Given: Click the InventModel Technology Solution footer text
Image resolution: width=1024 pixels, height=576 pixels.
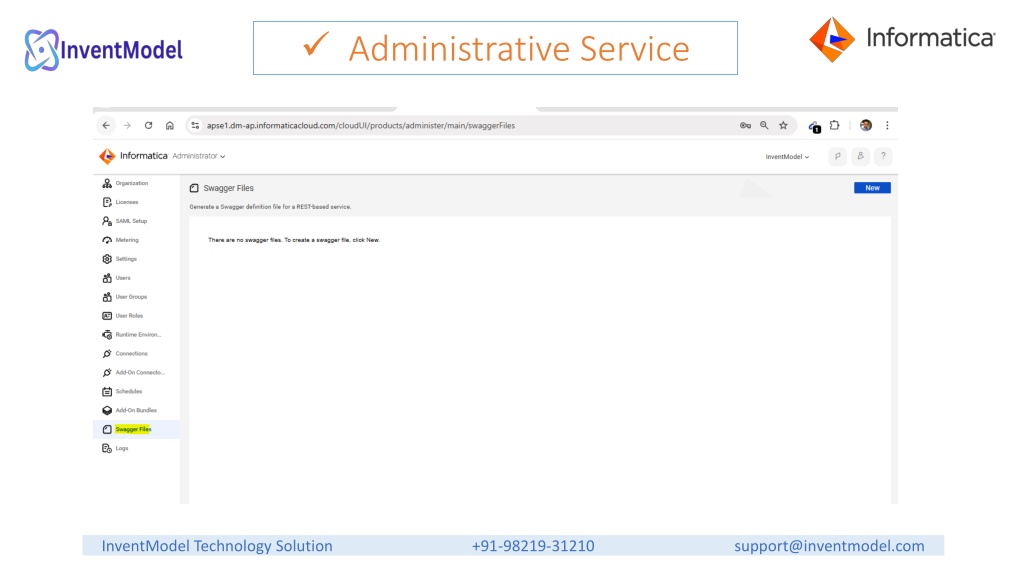Looking at the screenshot, I should click(217, 546).
